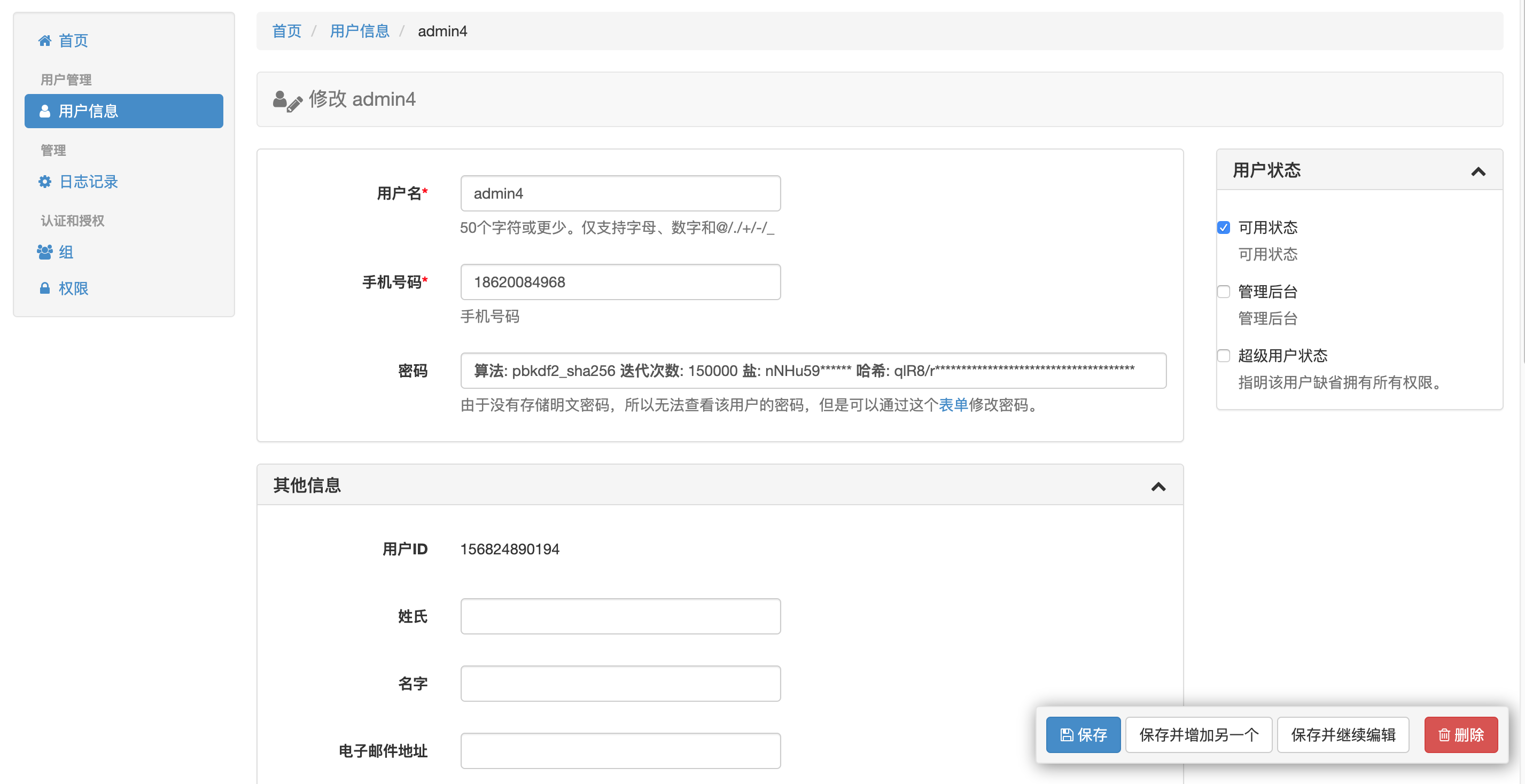
Task: Click the lock icon beside 权限
Action: pos(45,288)
